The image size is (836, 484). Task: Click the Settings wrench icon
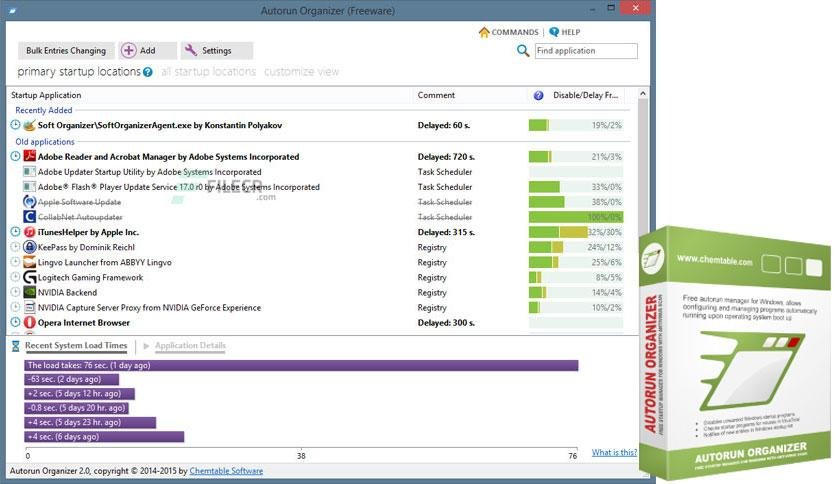coord(190,50)
